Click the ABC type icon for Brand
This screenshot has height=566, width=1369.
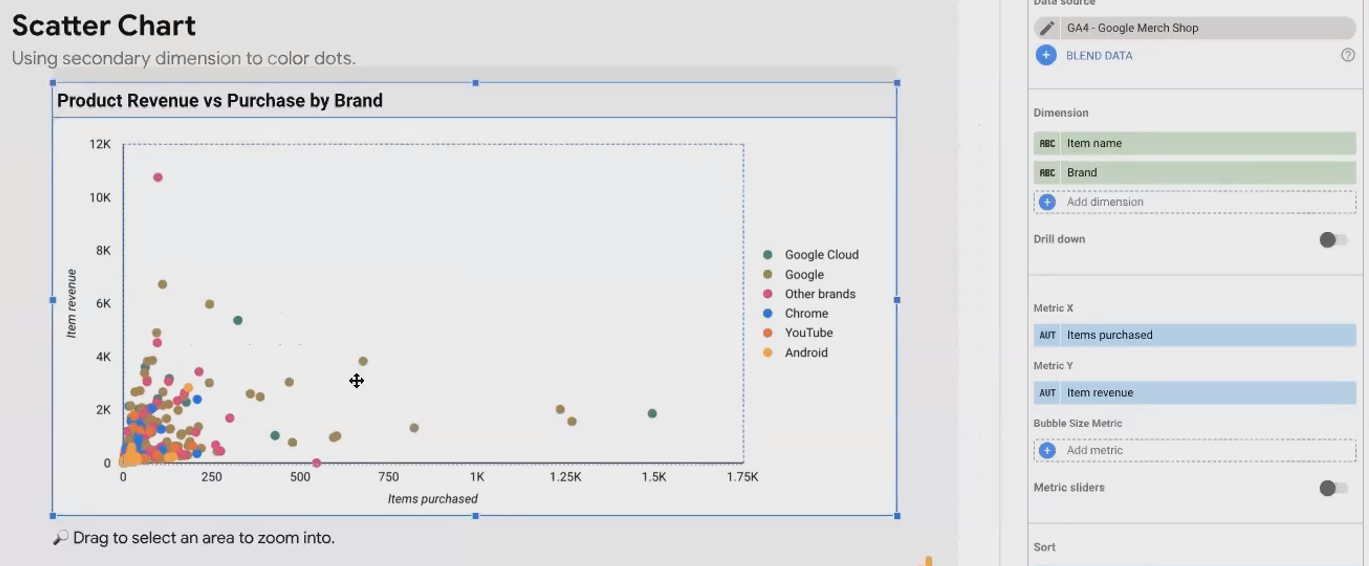pos(1047,172)
